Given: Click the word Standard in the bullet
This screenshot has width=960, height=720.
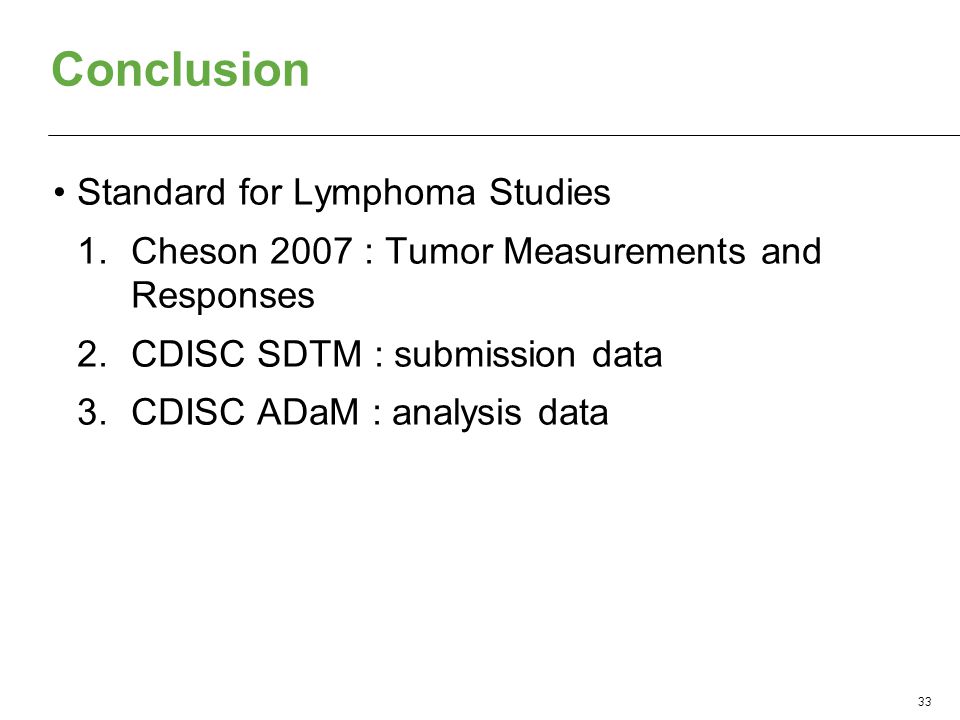Looking at the screenshot, I should (151, 192).
